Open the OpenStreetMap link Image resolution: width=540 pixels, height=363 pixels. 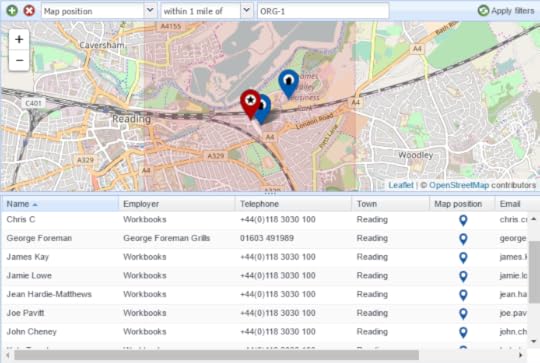[x=459, y=185]
